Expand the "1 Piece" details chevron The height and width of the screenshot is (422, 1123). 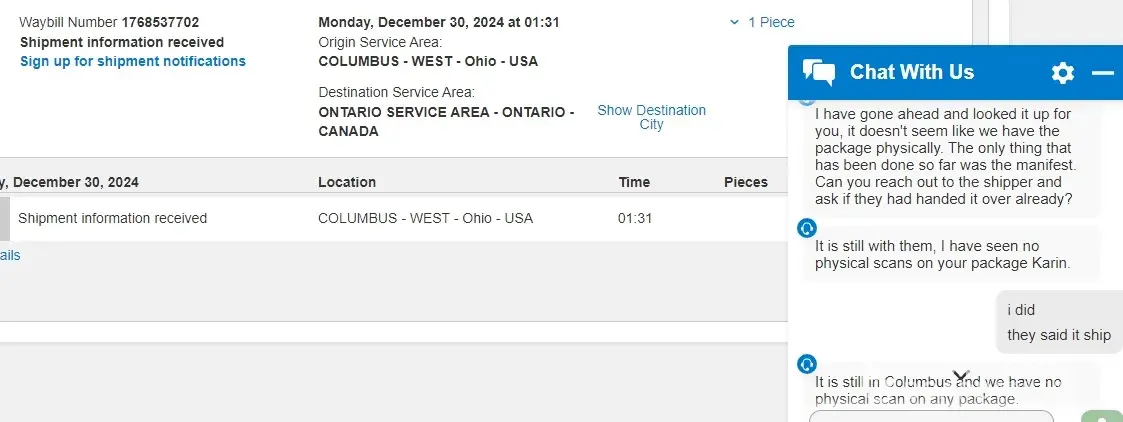click(735, 22)
